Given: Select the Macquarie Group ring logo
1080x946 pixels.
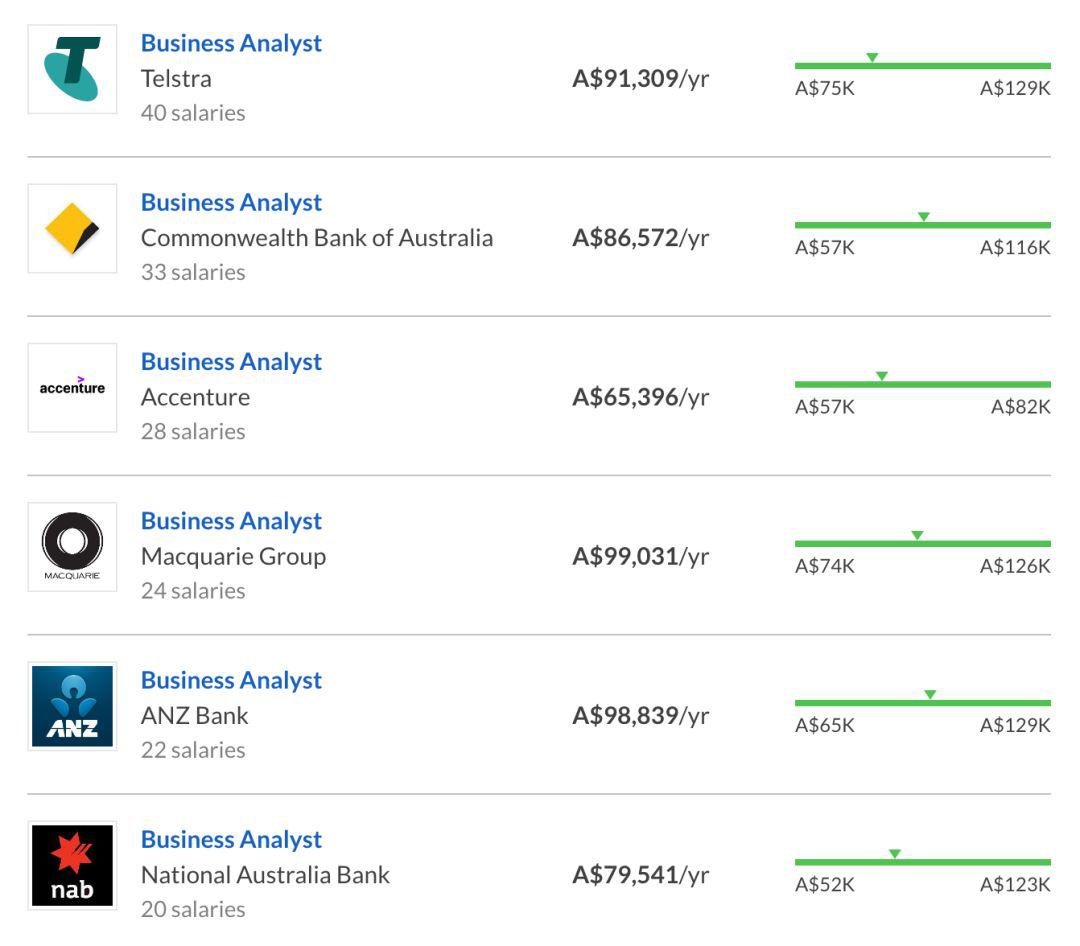Looking at the screenshot, I should coord(72,547).
